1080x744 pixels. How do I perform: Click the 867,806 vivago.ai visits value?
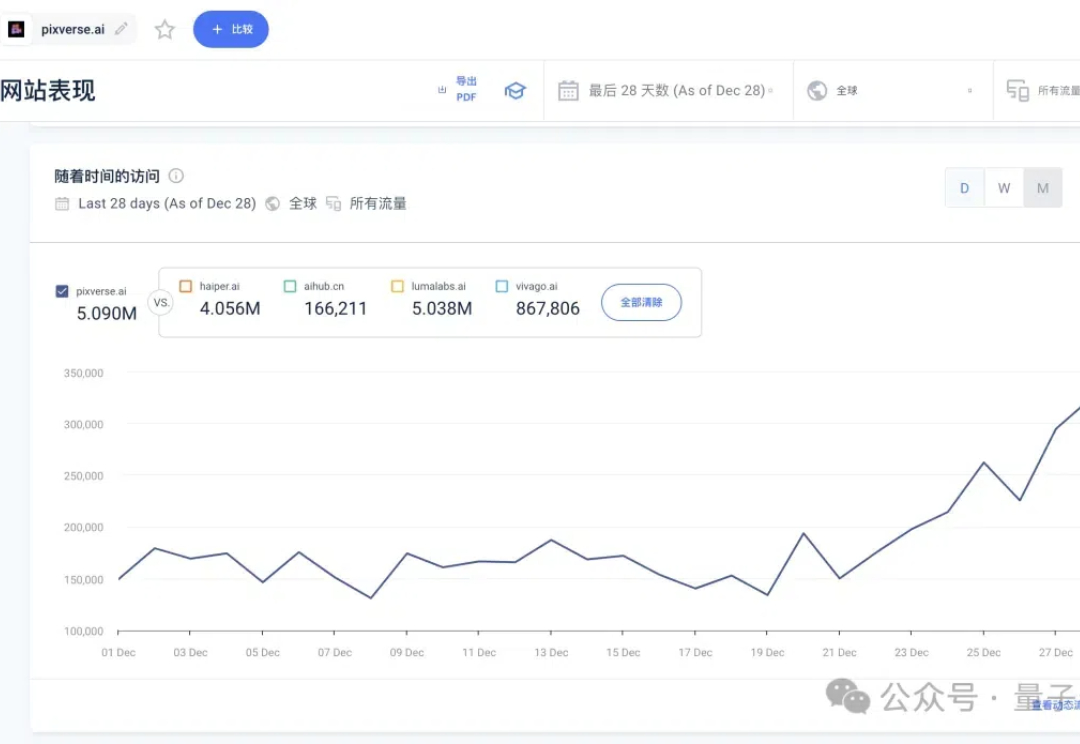(x=548, y=309)
